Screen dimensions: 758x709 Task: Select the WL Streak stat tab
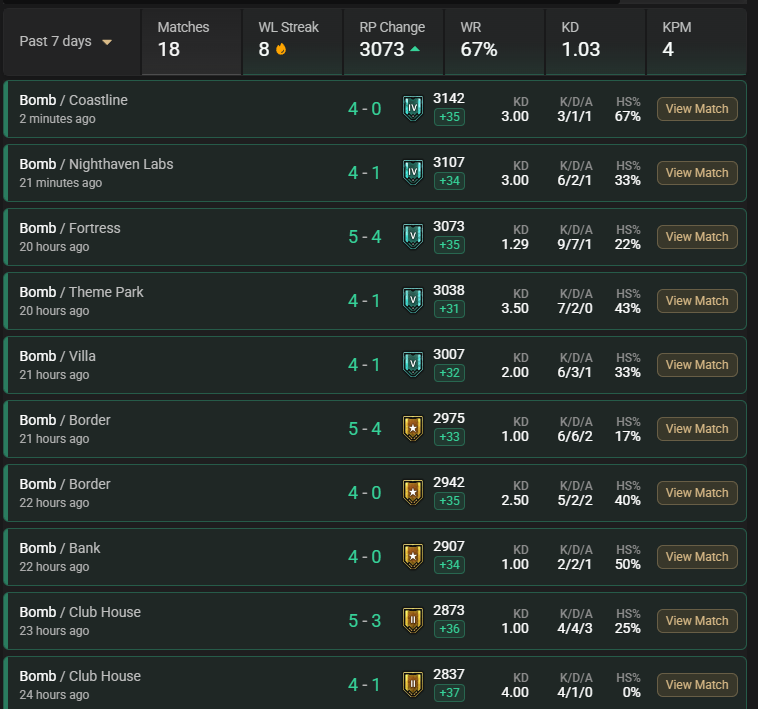tap(292, 42)
